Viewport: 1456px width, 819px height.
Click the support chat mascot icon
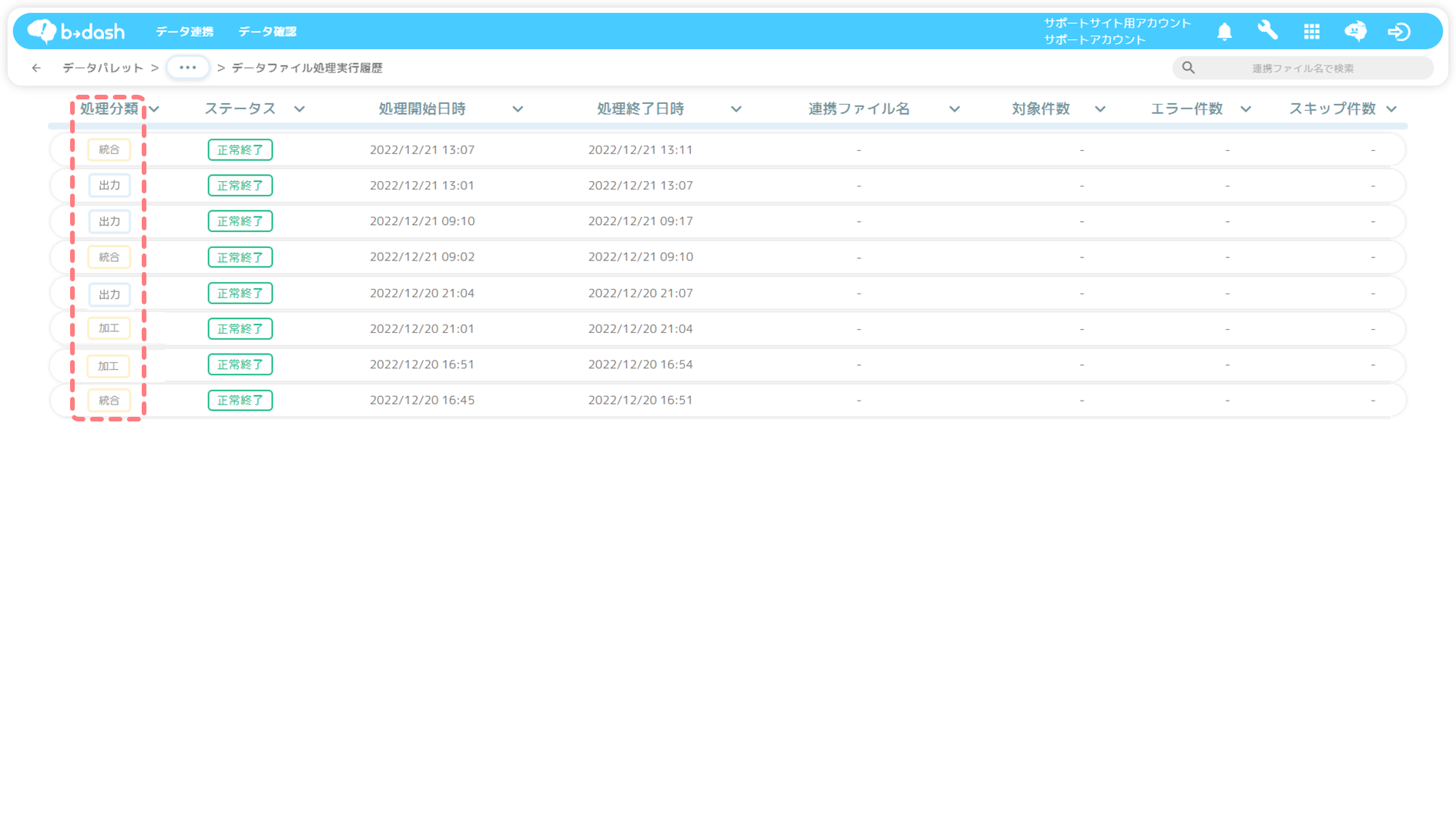coord(1355,31)
